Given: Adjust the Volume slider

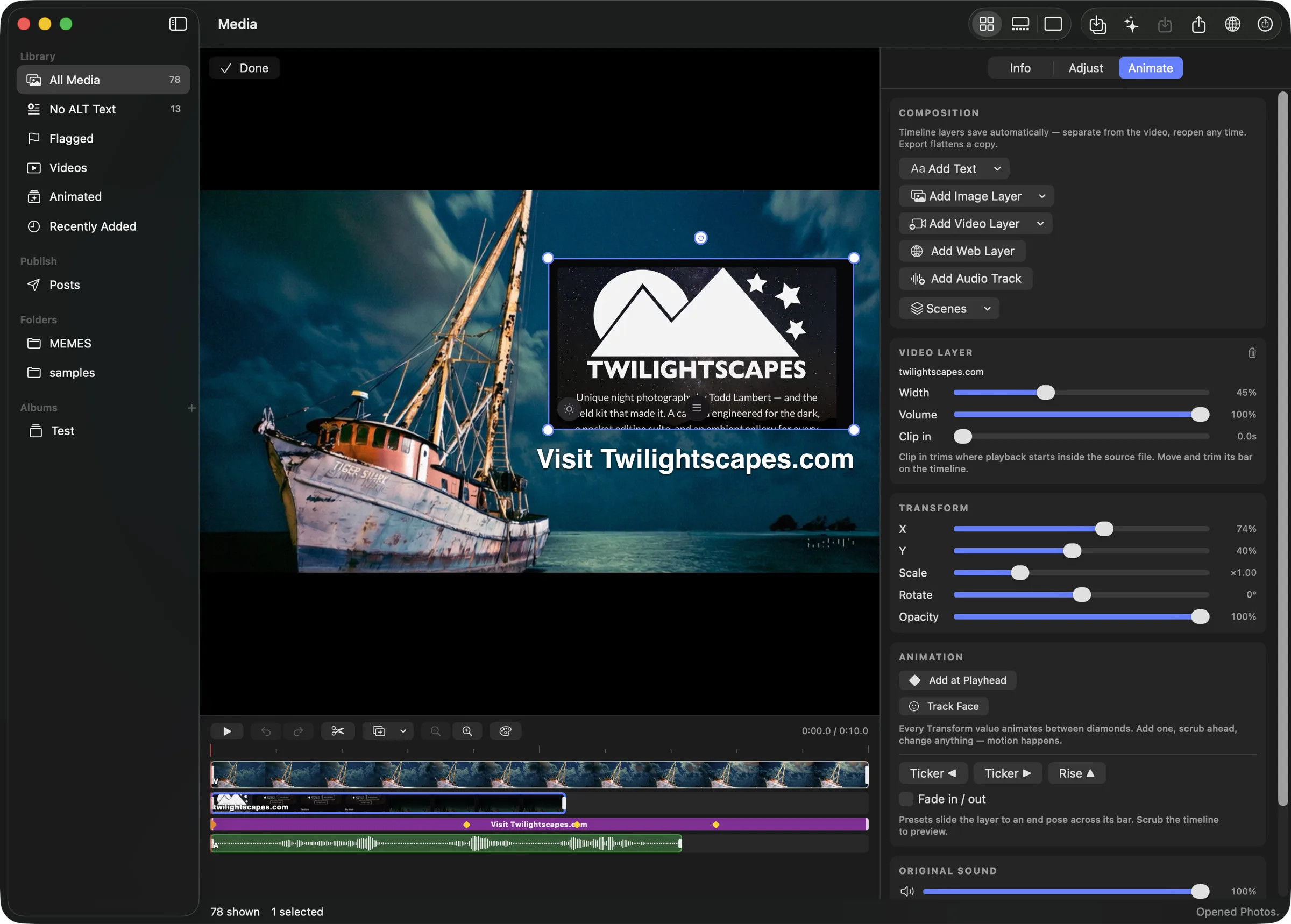Looking at the screenshot, I should coord(1081,415).
